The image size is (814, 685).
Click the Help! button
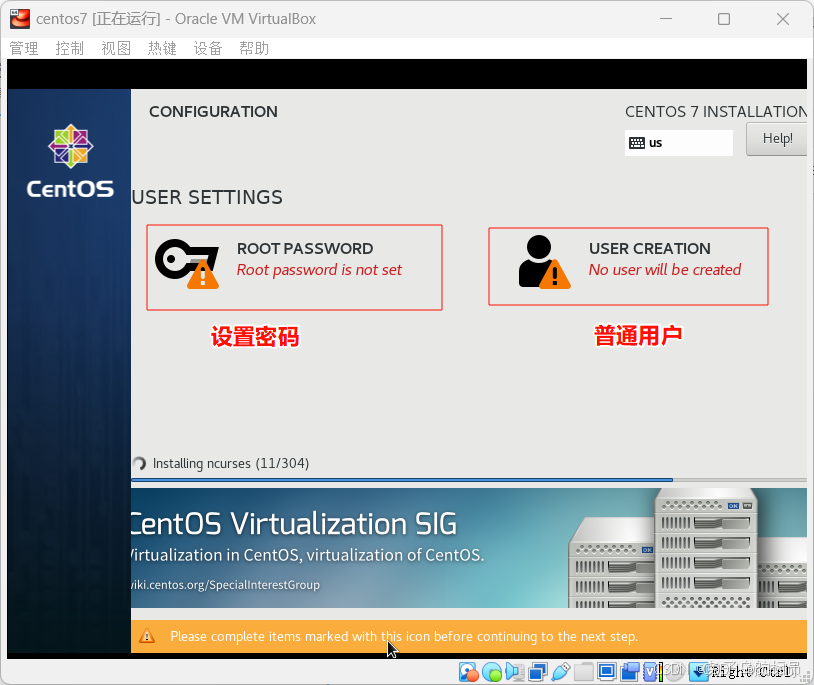coord(777,139)
